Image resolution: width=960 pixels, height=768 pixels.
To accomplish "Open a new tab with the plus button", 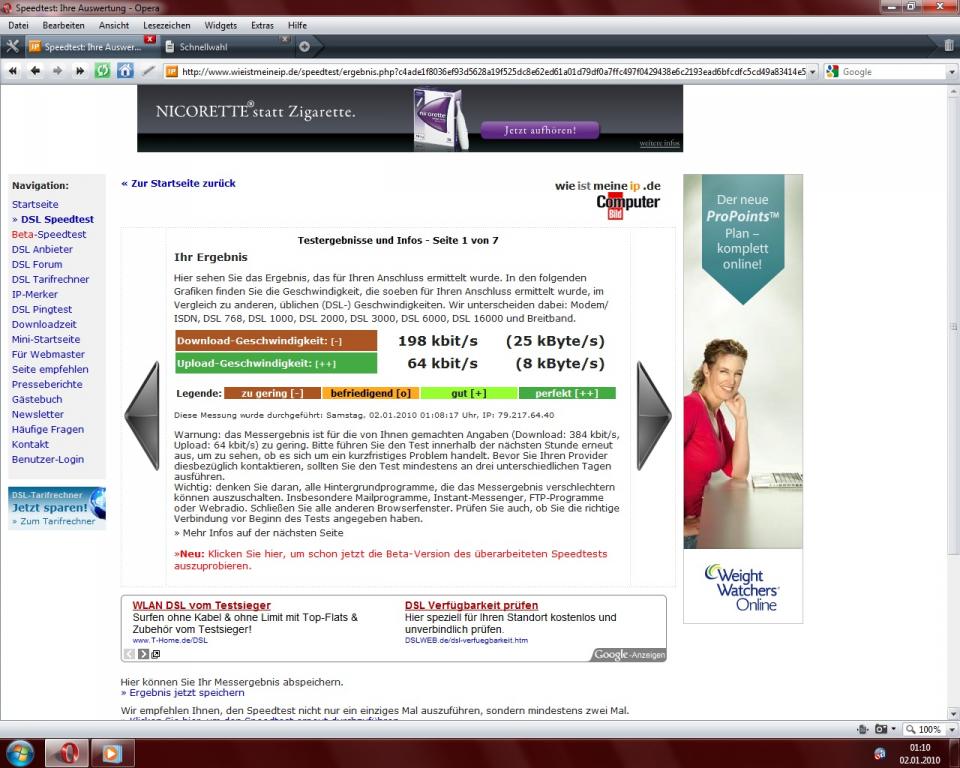I will pos(304,47).
